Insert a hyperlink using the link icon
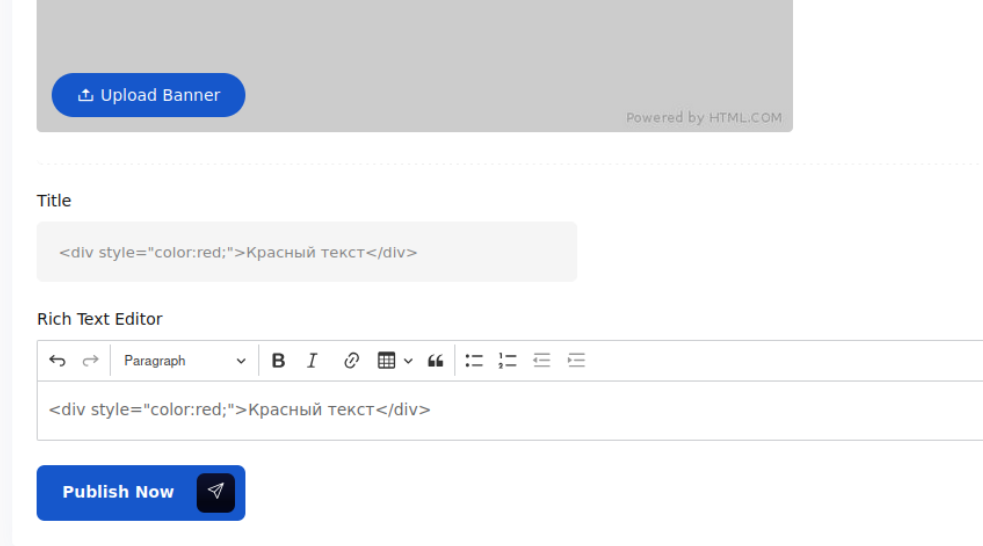983x546 pixels. pyautogui.click(x=351, y=361)
